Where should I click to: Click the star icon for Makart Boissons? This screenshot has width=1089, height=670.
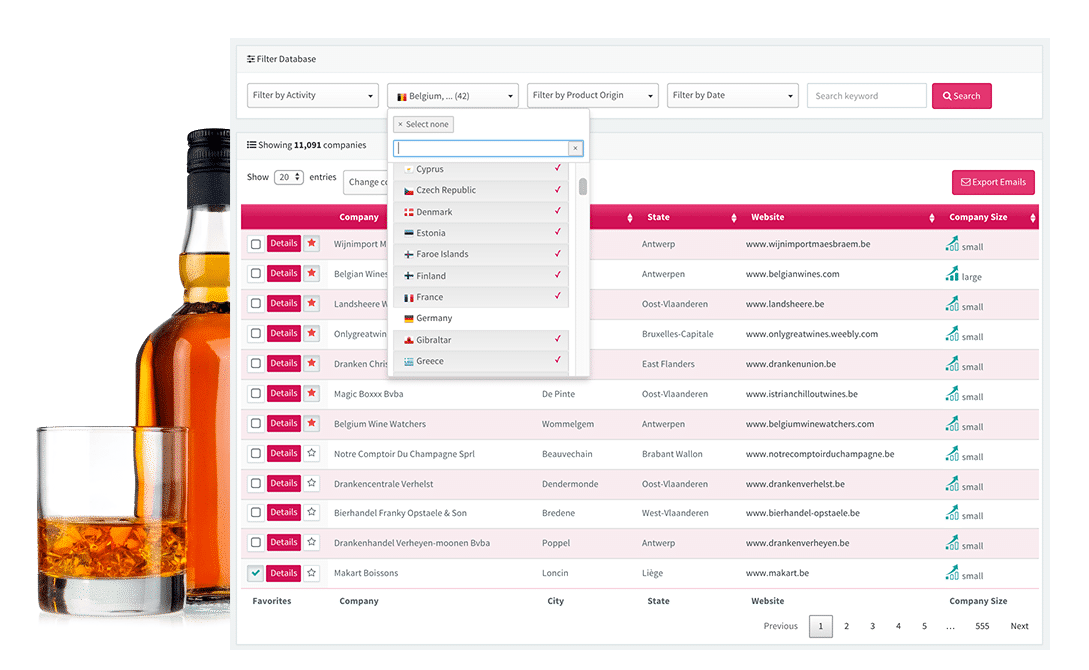311,573
